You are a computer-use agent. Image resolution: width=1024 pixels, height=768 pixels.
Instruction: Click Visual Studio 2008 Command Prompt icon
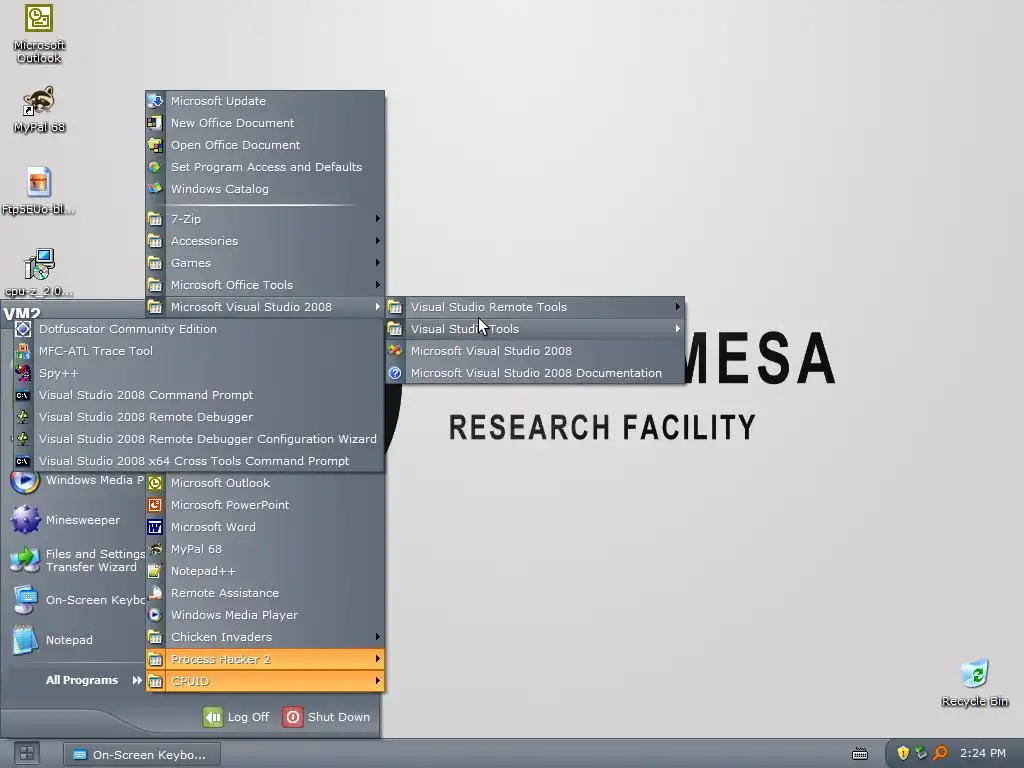(x=23, y=395)
